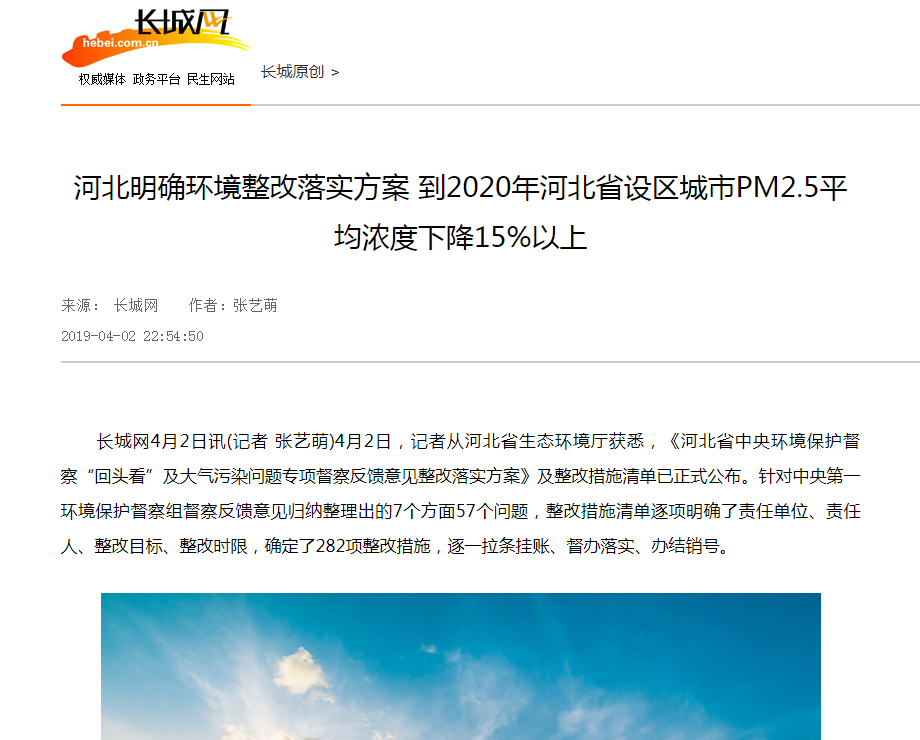Click the 长城网 source name
Screen dimensions: 920x740
[136, 305]
